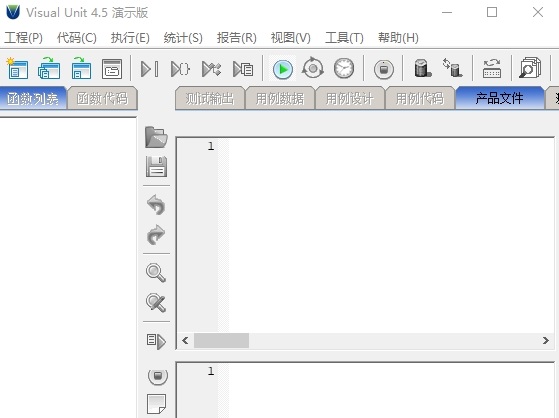Save file using the floppy disk icon

coord(156,167)
